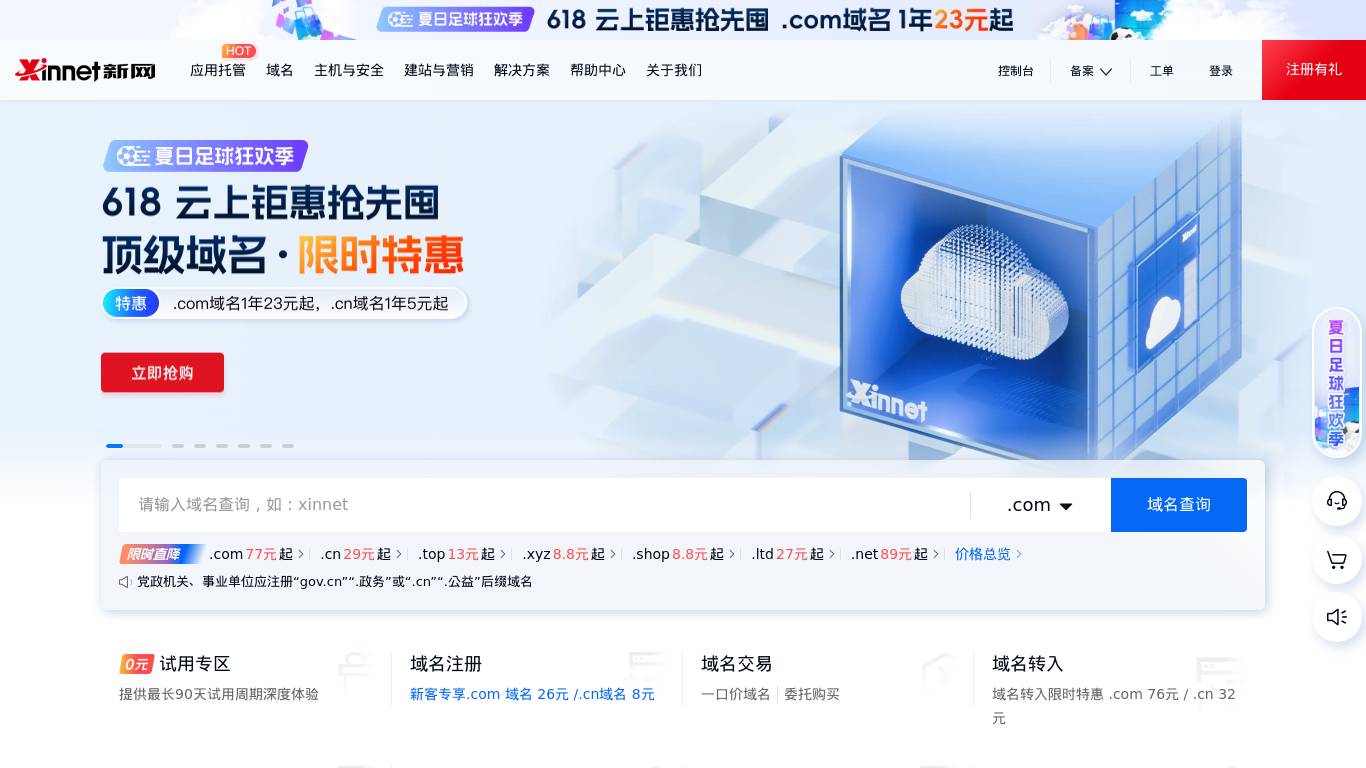Click the 试用专区 heading
The width and height of the screenshot is (1366, 768).
pyautogui.click(x=195, y=664)
